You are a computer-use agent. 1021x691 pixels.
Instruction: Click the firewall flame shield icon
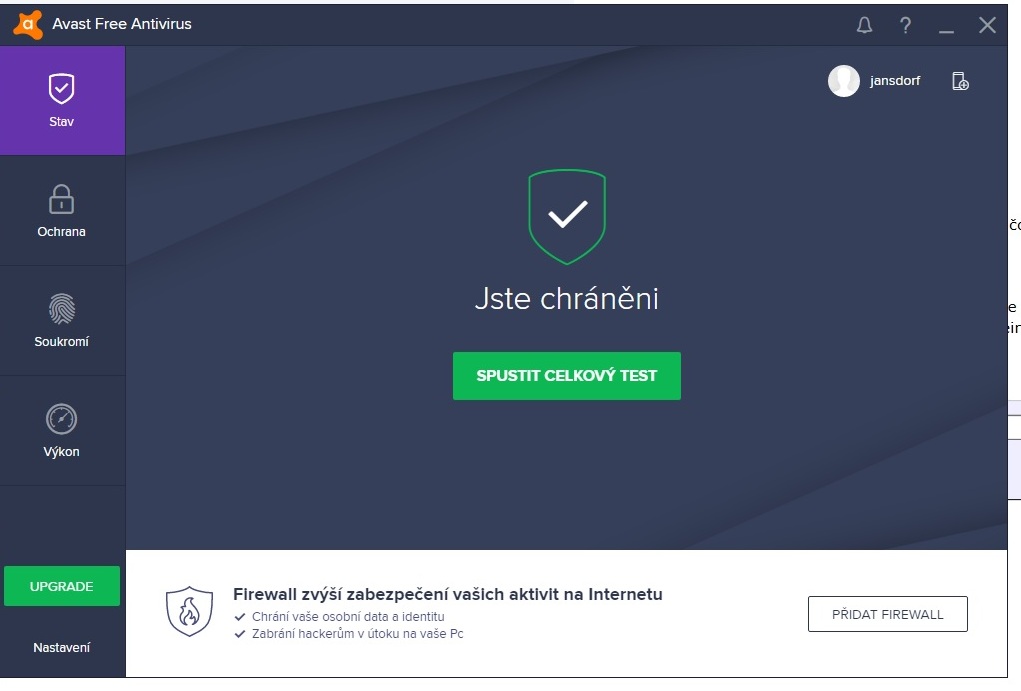click(x=189, y=611)
